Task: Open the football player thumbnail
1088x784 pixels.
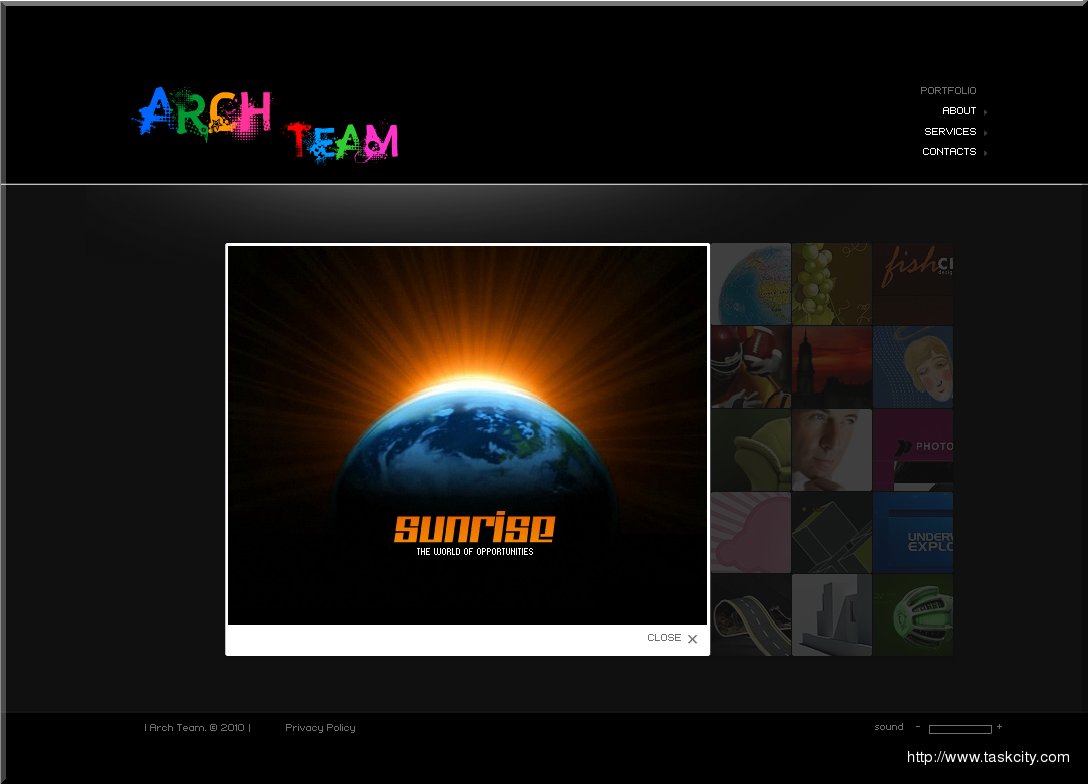Action: [x=750, y=366]
